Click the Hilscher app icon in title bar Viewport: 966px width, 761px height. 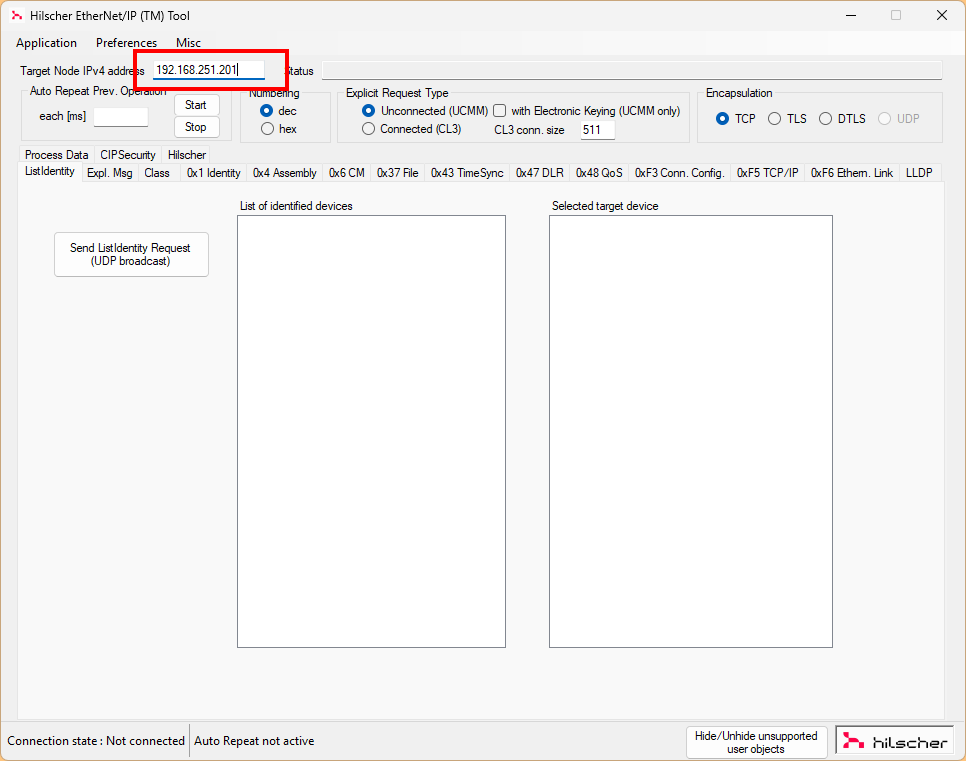[x=17, y=15]
